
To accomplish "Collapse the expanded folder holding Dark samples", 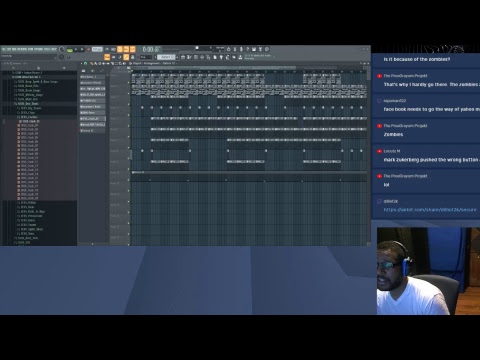I will point(28,117).
